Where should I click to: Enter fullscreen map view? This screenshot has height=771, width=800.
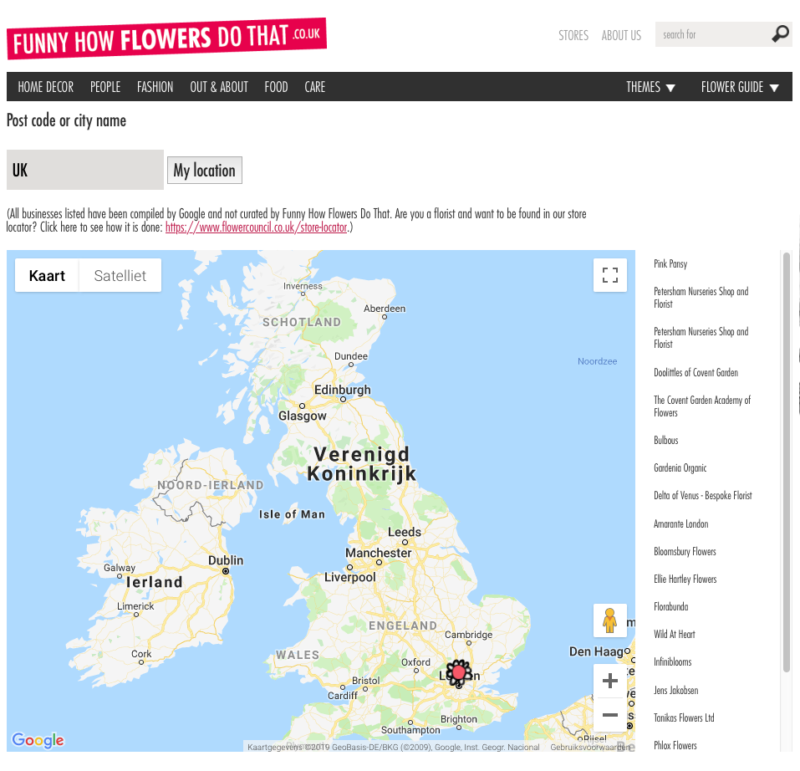(609, 275)
